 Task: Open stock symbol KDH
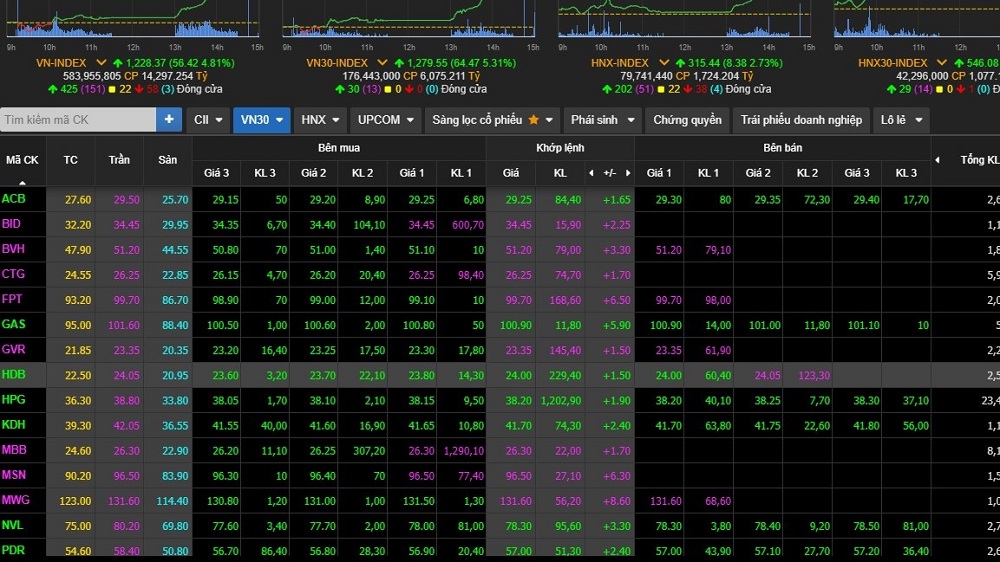coord(13,425)
